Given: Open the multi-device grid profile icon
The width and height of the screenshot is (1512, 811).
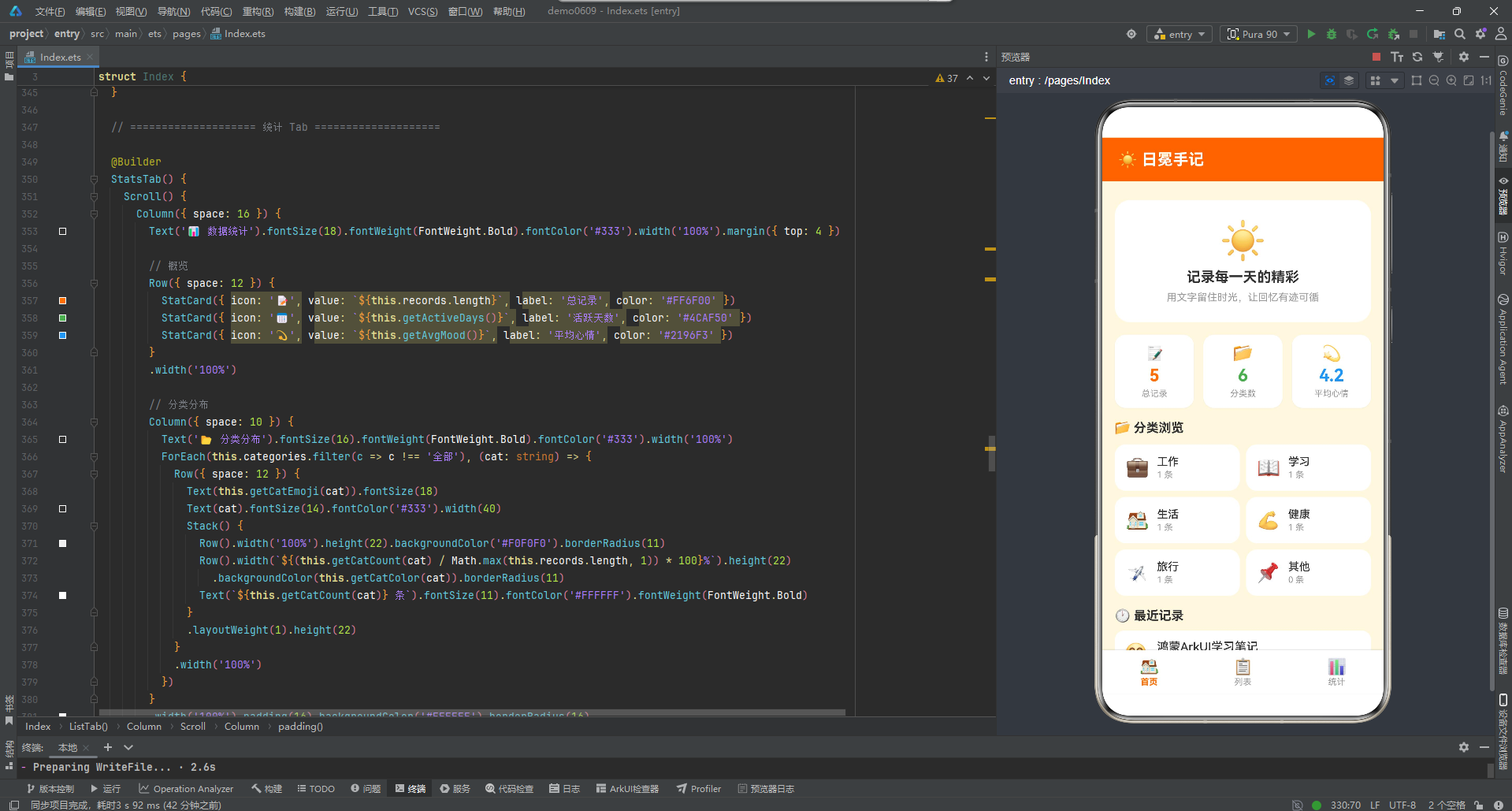Looking at the screenshot, I should (x=1376, y=80).
